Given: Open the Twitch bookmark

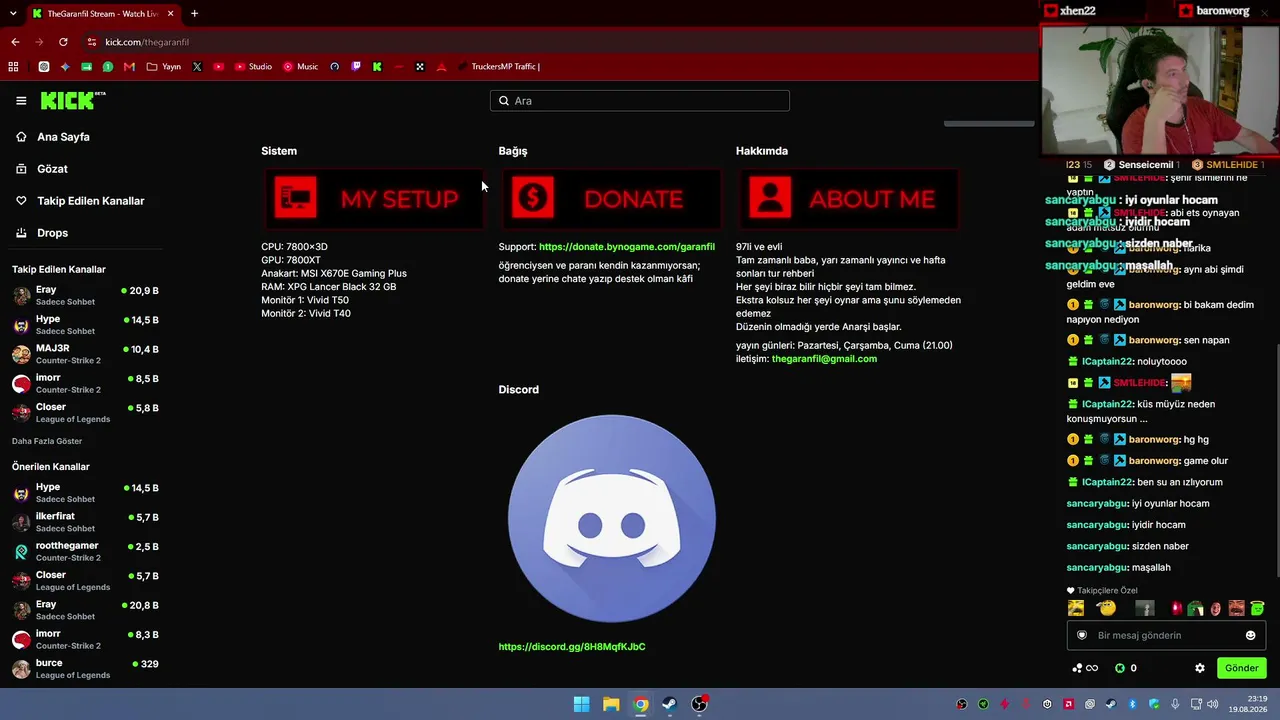Looking at the screenshot, I should 356,67.
